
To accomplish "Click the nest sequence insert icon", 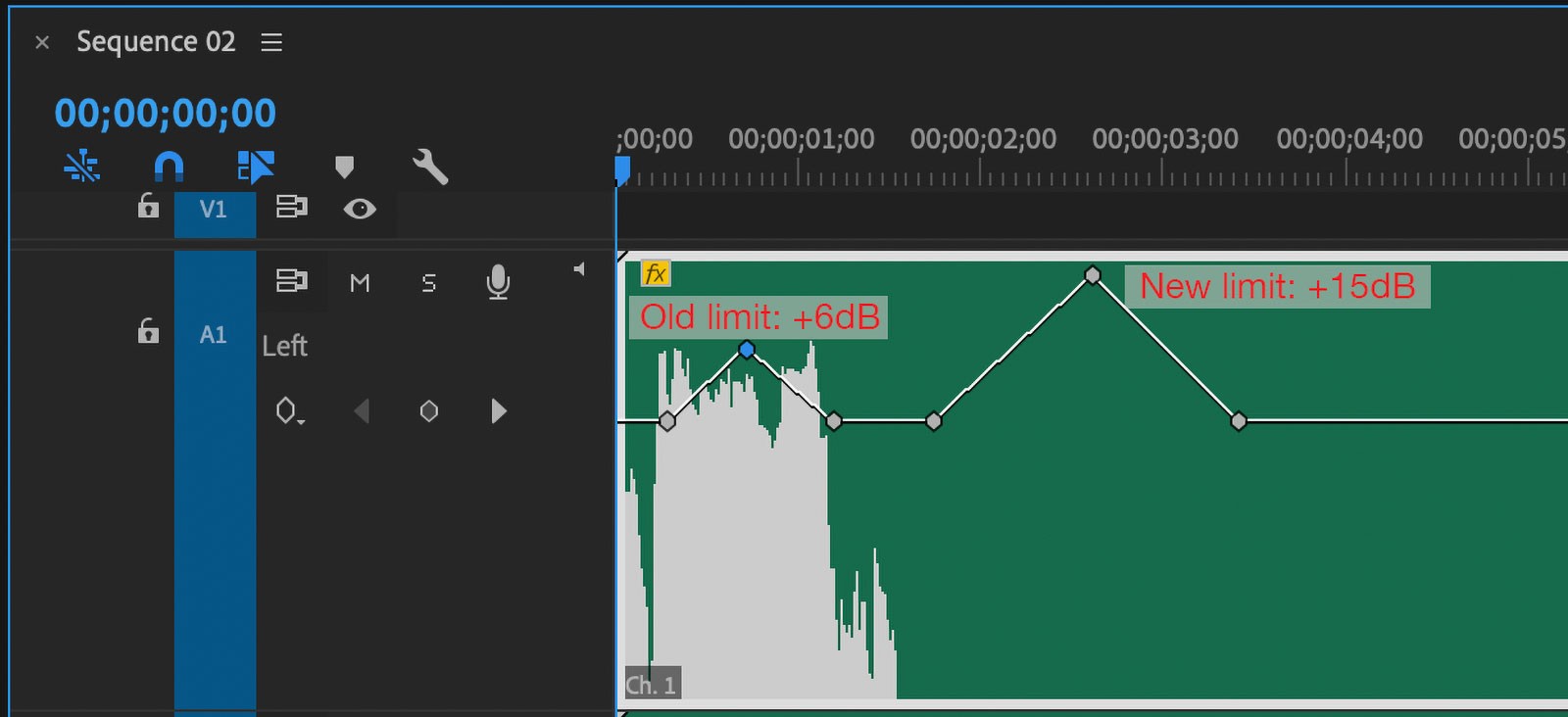I will pos(82,167).
